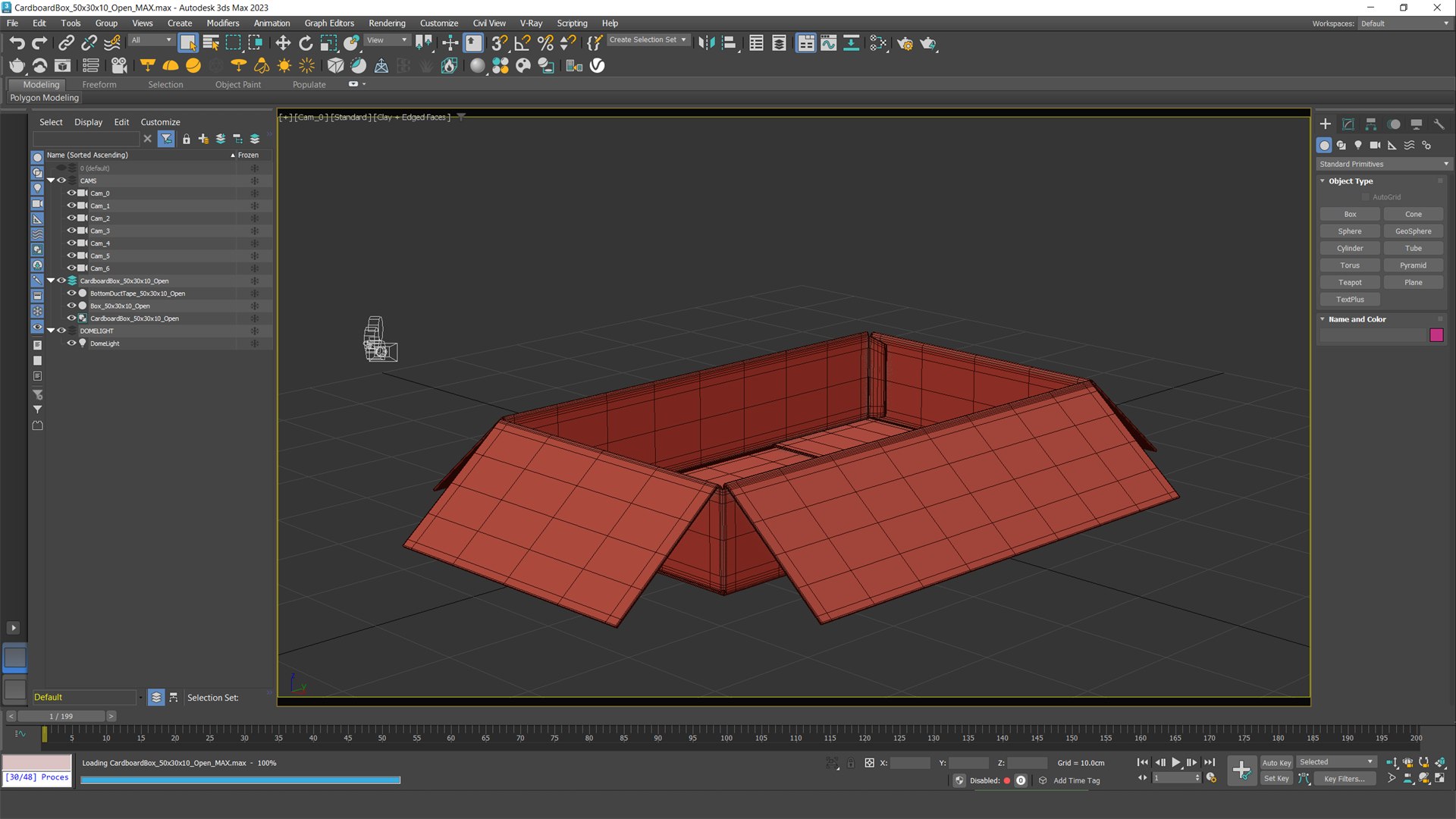
Task: Switch to the Object Paint ribbon tab
Action: point(238,84)
